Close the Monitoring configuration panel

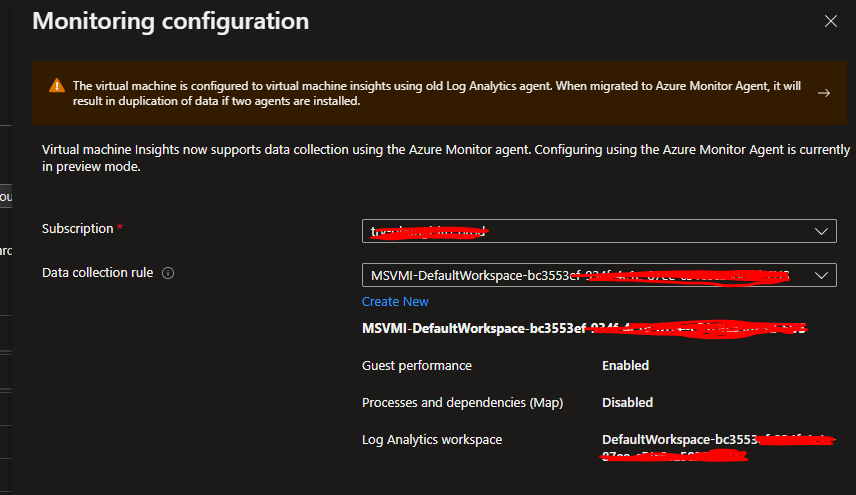click(x=830, y=21)
